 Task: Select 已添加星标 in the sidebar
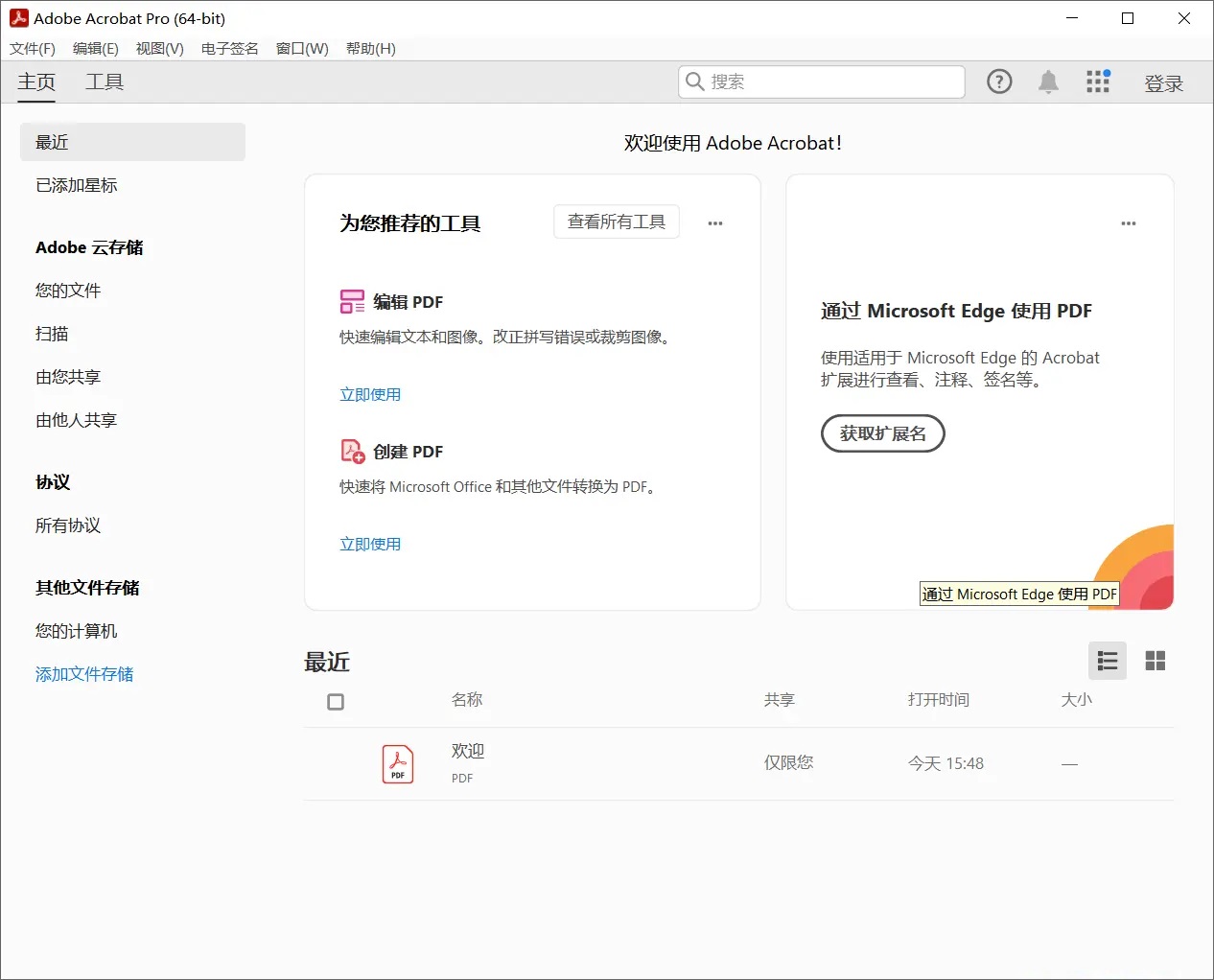(x=77, y=185)
